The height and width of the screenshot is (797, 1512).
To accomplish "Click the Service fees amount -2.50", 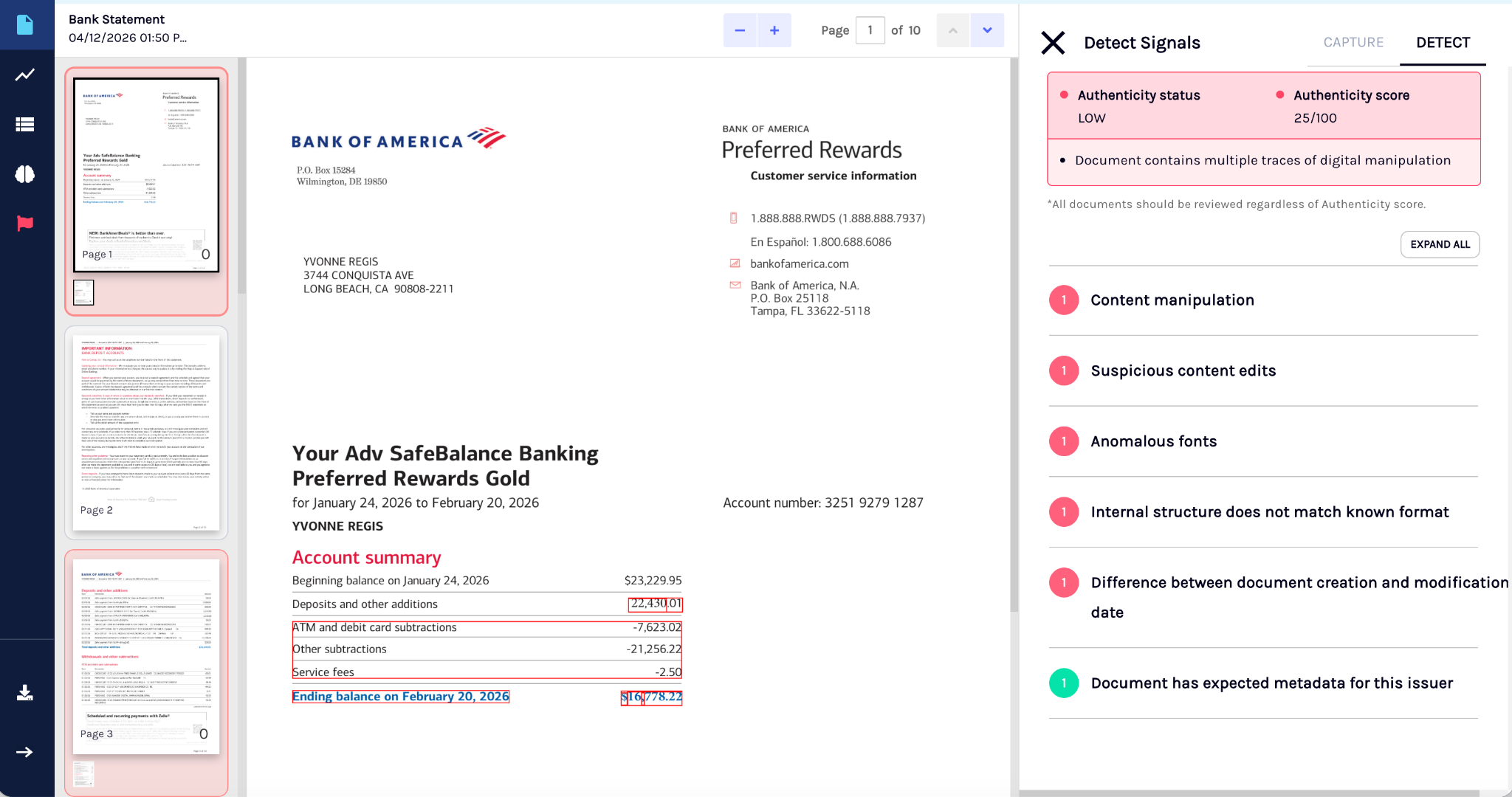I will click(668, 672).
